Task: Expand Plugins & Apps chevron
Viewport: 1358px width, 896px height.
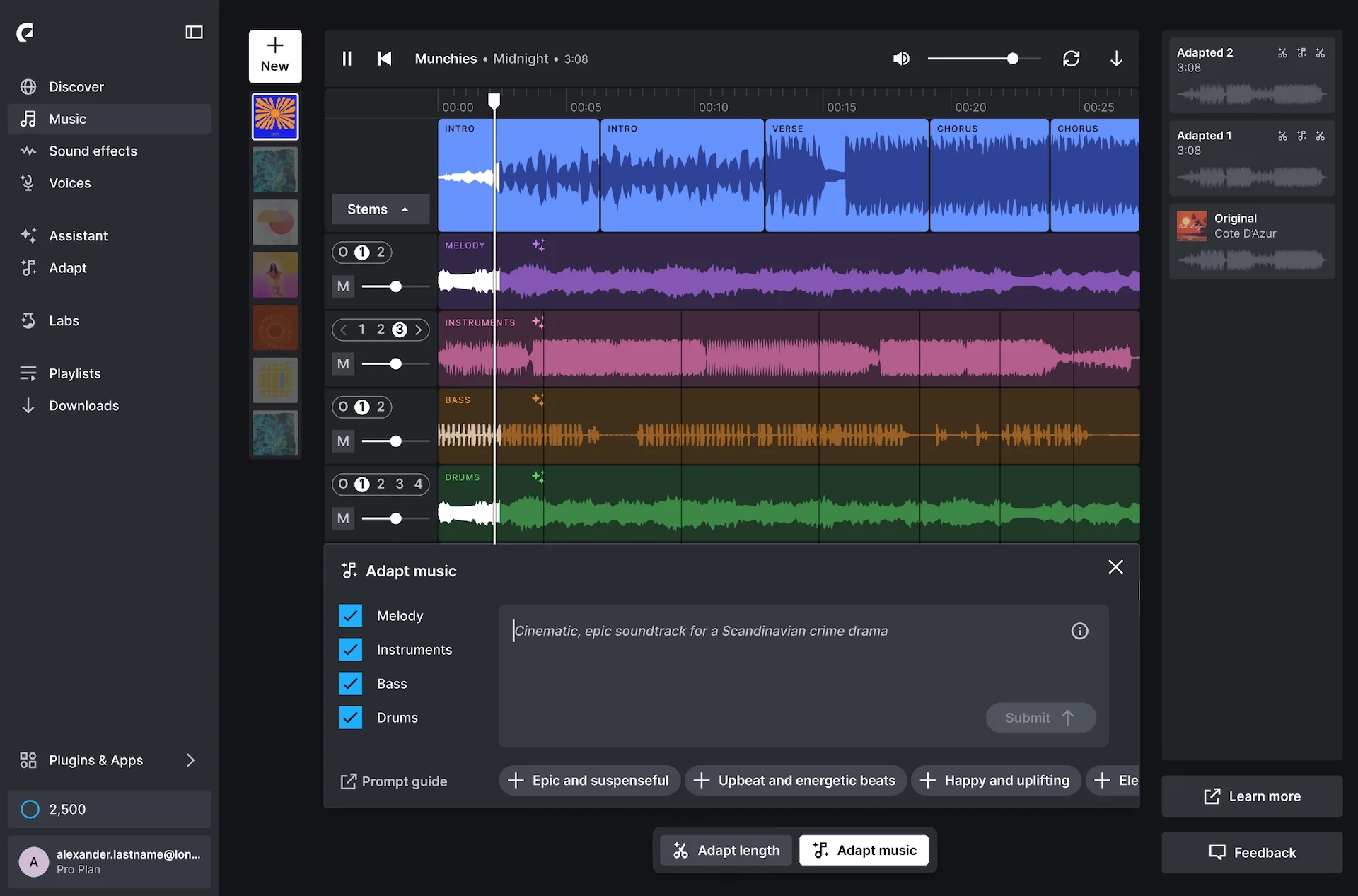Action: pos(190,760)
